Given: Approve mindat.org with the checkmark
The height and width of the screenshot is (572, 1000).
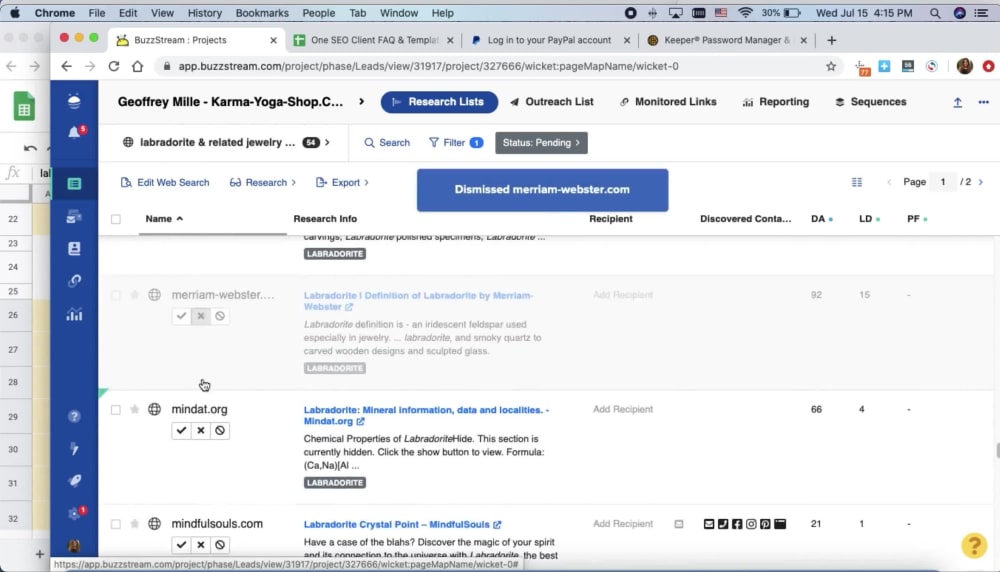Looking at the screenshot, I should coord(181,430).
